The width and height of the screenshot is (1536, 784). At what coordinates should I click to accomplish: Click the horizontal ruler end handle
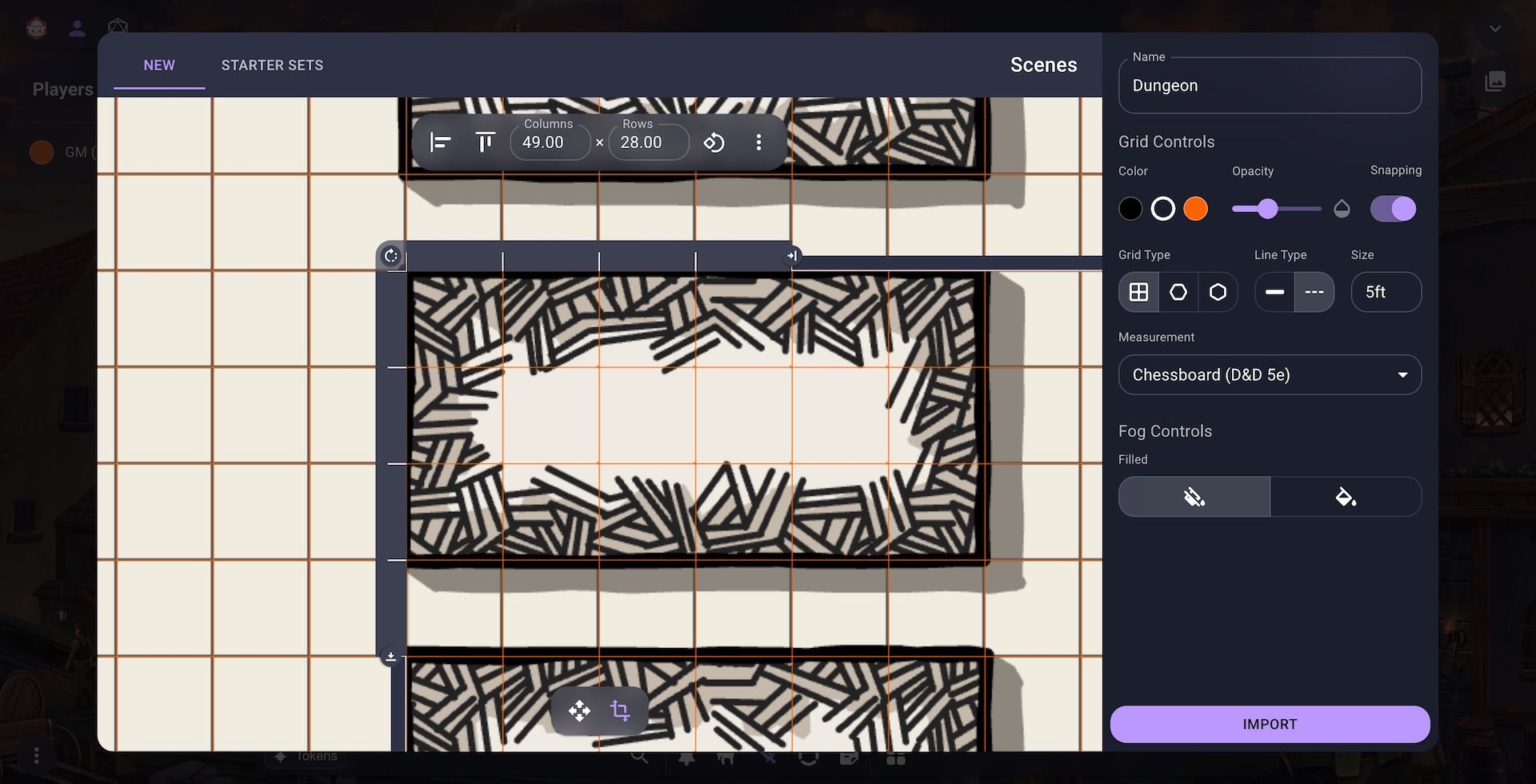tap(792, 256)
